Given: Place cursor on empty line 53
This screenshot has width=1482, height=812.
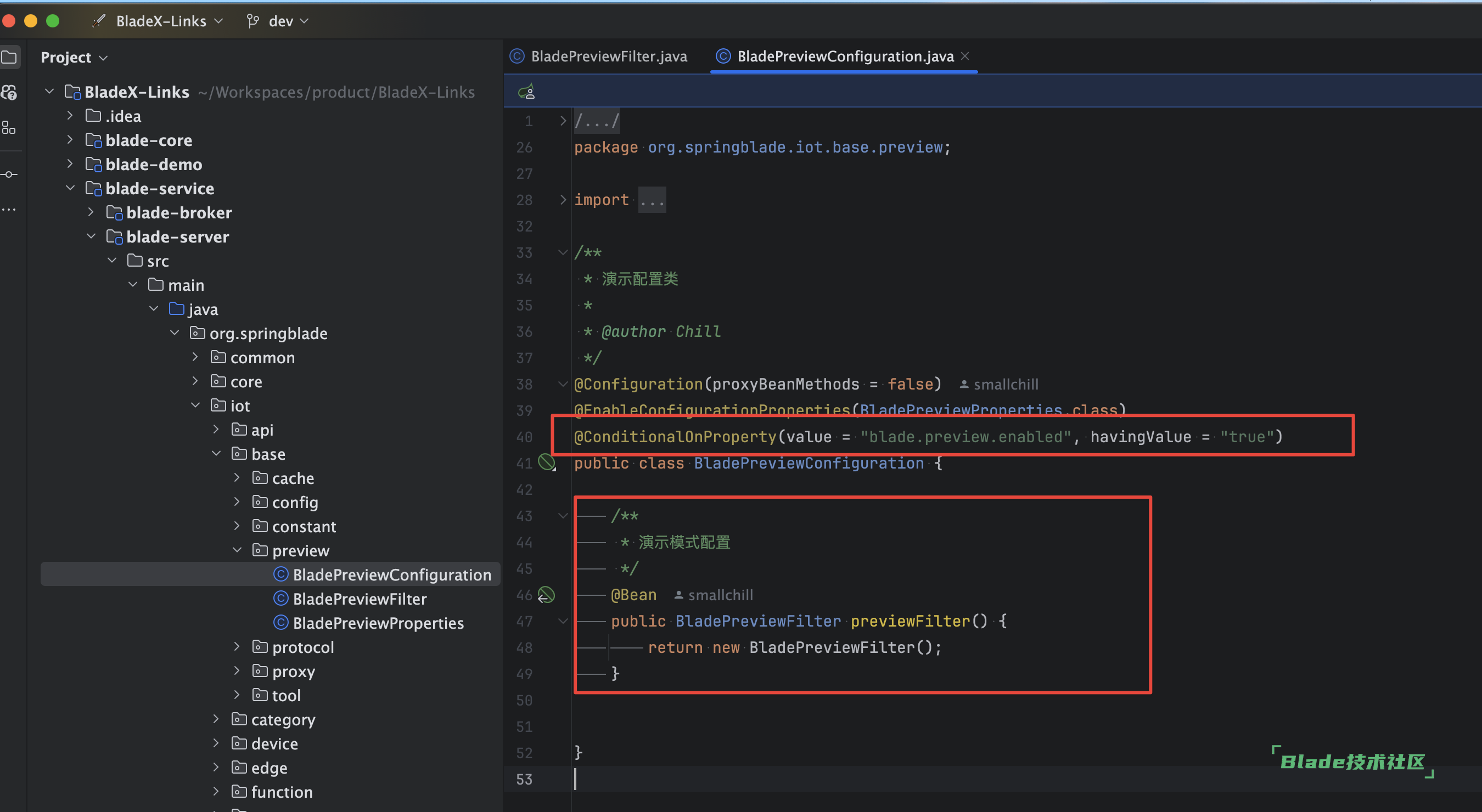Looking at the screenshot, I should click(992, 779).
